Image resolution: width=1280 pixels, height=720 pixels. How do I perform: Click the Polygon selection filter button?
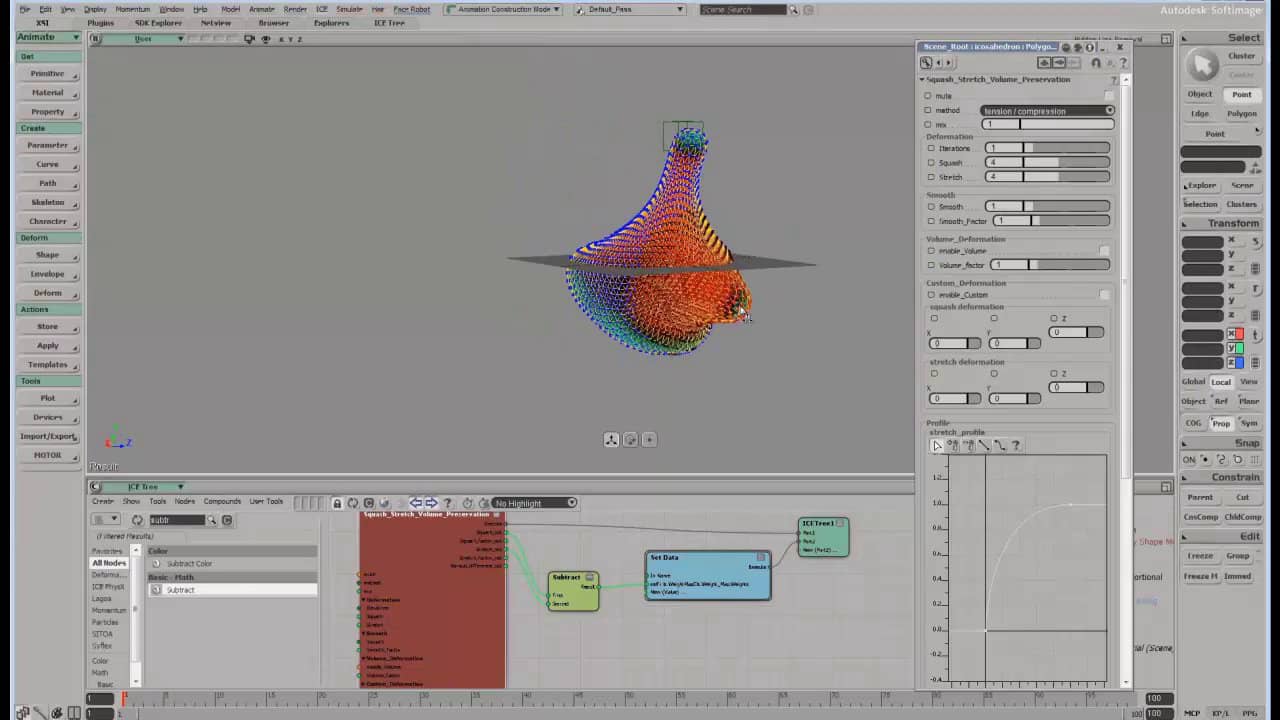1242,114
